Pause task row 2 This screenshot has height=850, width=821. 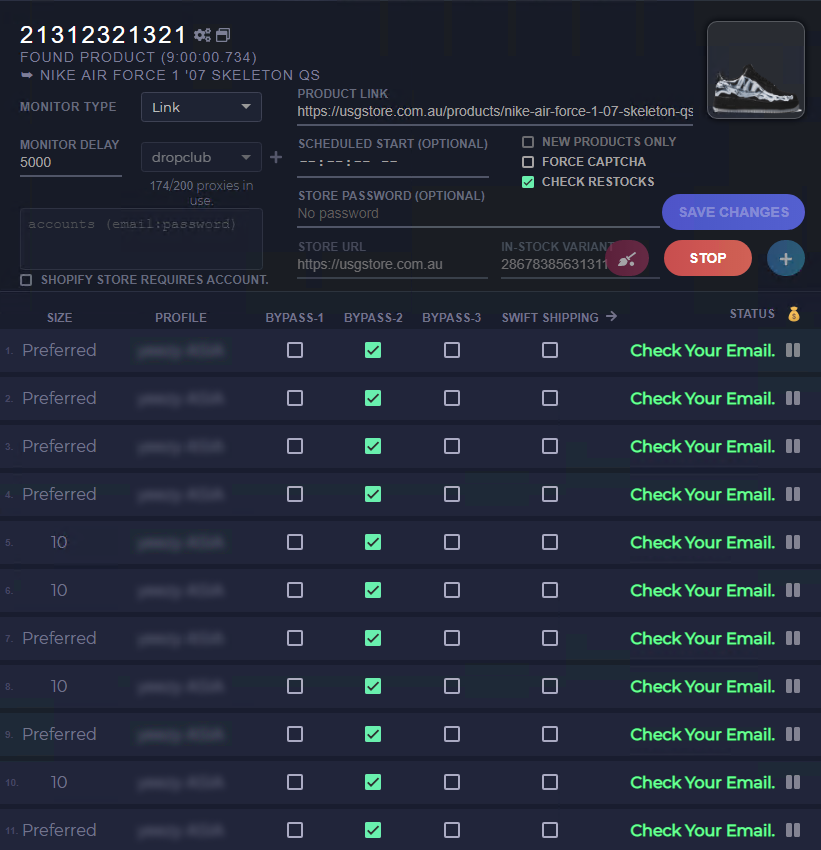tap(793, 398)
